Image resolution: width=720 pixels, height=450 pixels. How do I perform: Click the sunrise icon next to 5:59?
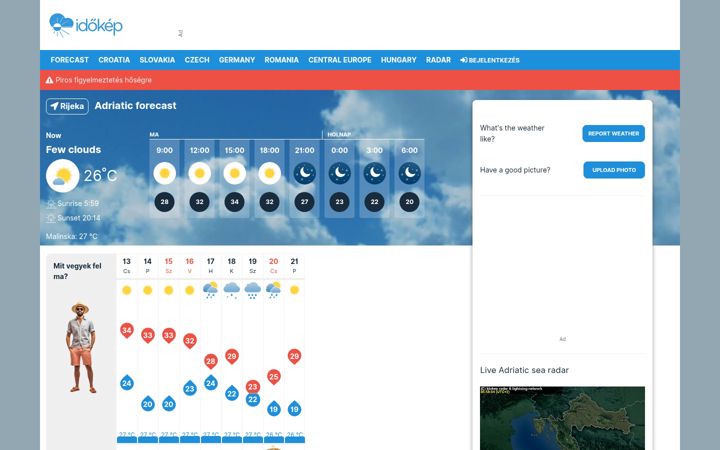pyautogui.click(x=51, y=204)
